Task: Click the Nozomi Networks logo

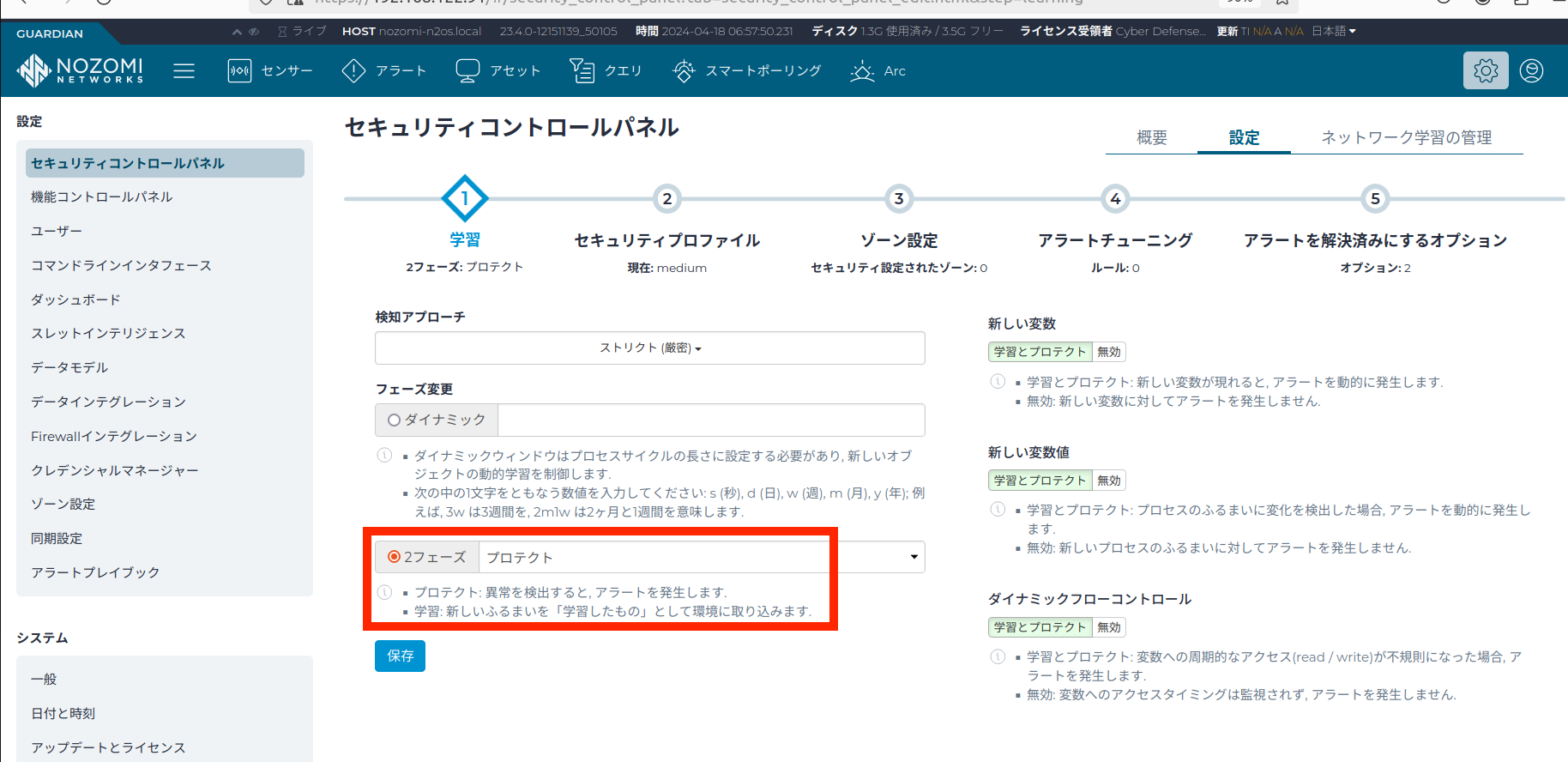Action: pyautogui.click(x=81, y=70)
